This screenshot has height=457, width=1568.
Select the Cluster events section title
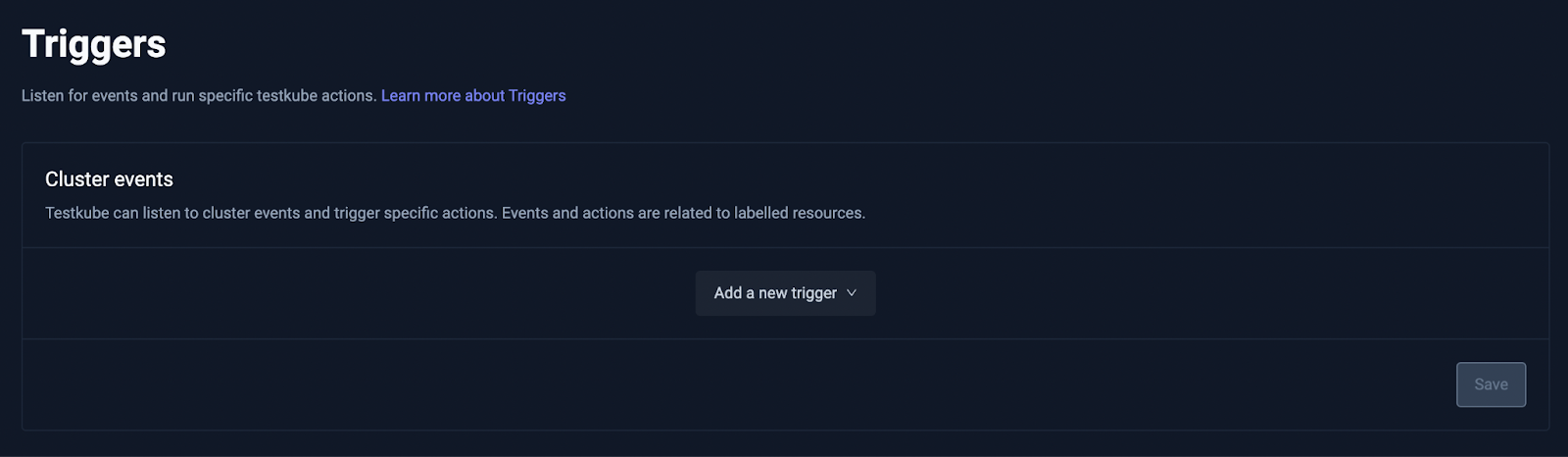(109, 179)
